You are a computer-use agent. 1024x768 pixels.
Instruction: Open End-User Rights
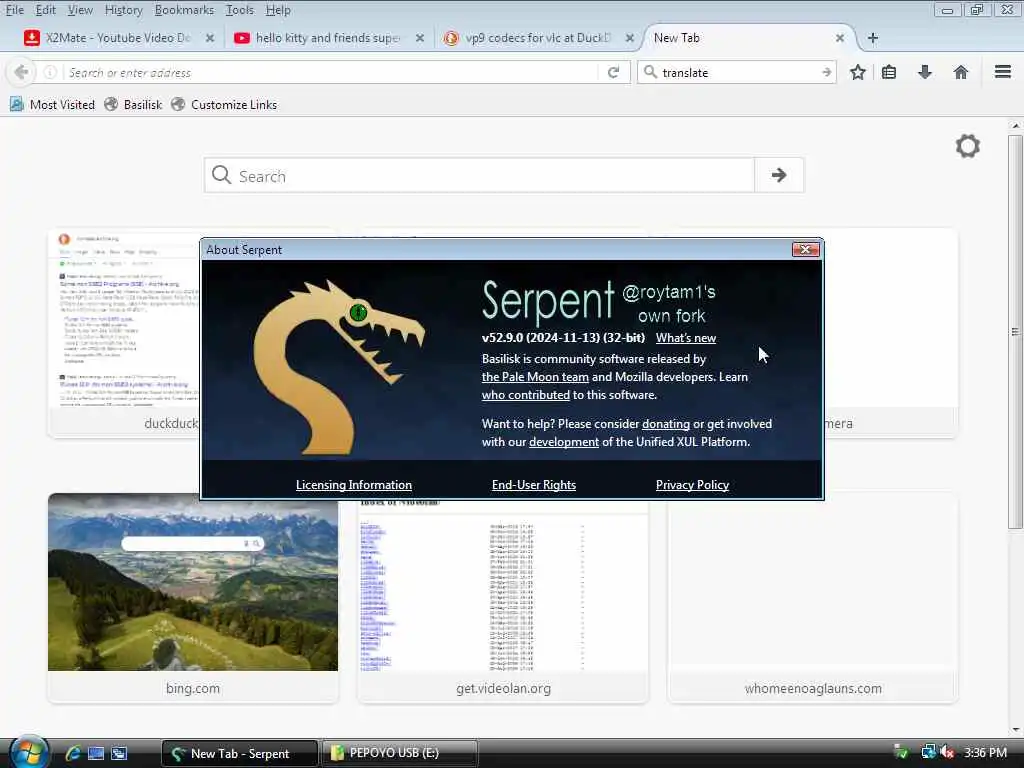coord(534,485)
